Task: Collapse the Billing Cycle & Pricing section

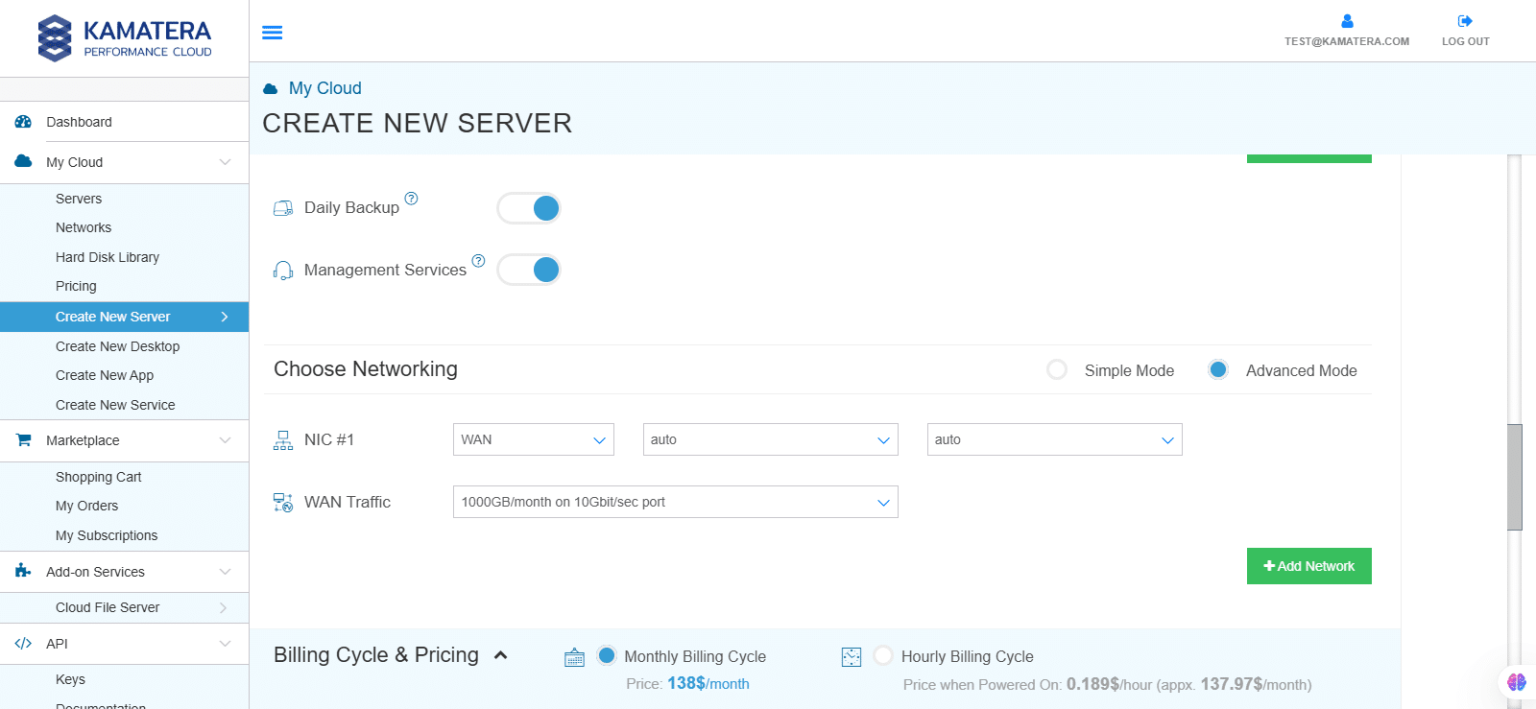Action: click(501, 655)
